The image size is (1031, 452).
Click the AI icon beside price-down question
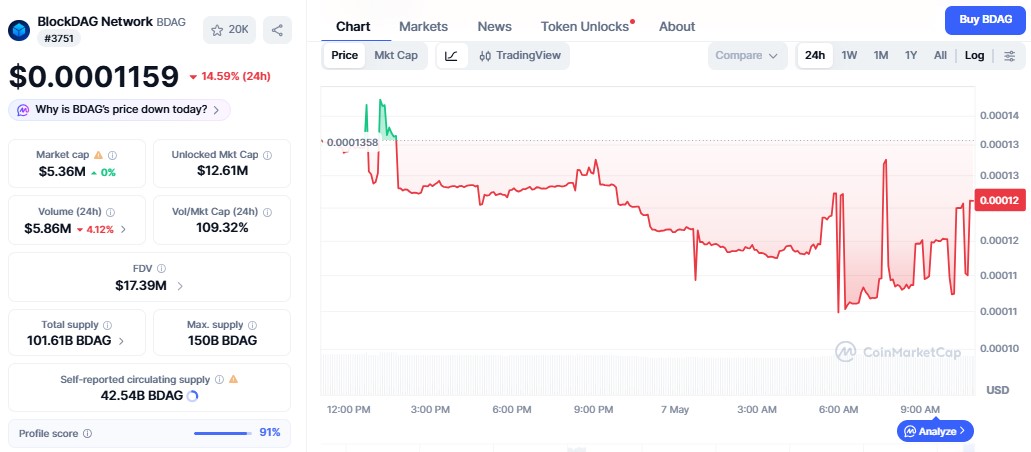tap(23, 110)
